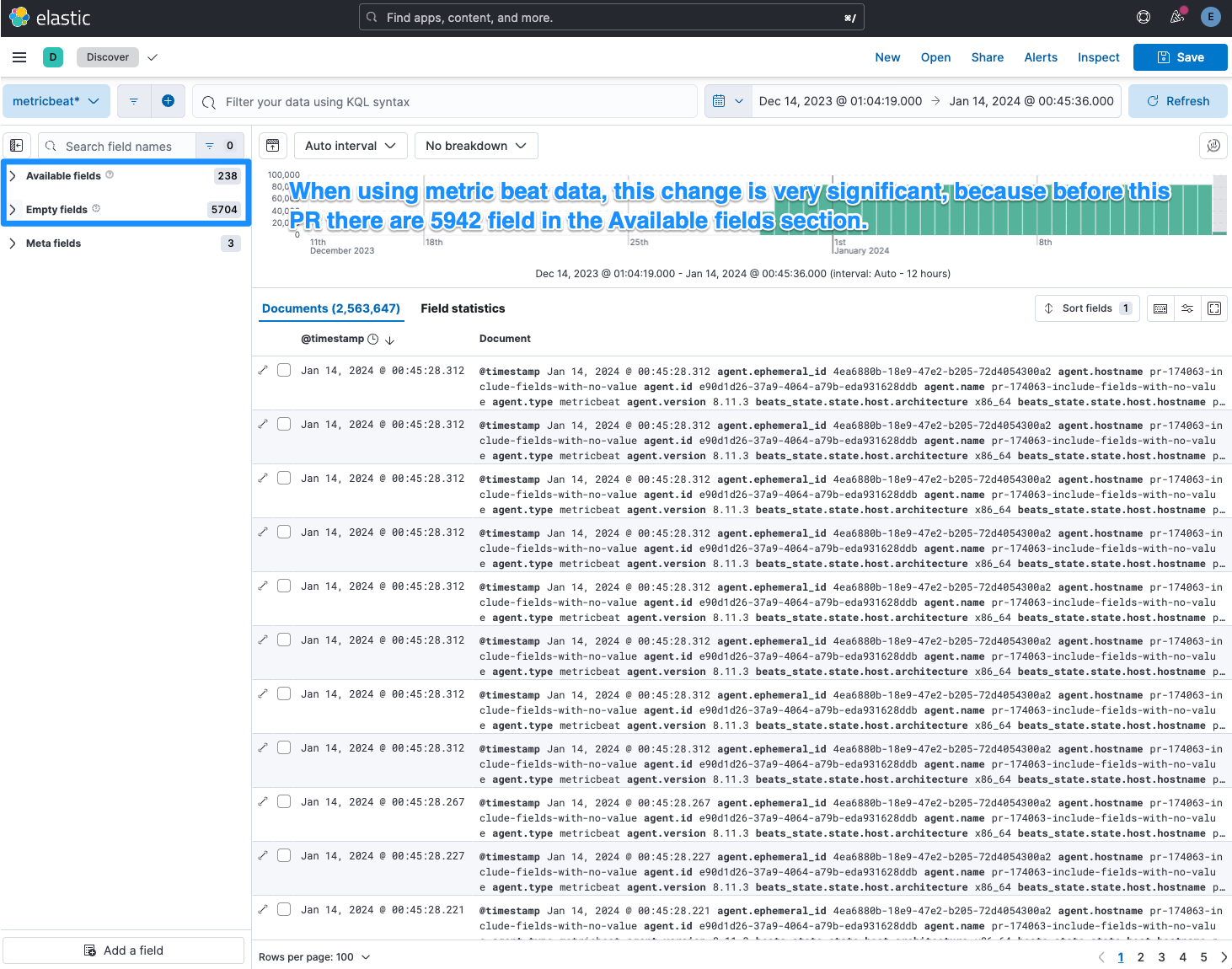The image size is (1232, 969).
Task: Click the Save button
Action: (x=1180, y=57)
